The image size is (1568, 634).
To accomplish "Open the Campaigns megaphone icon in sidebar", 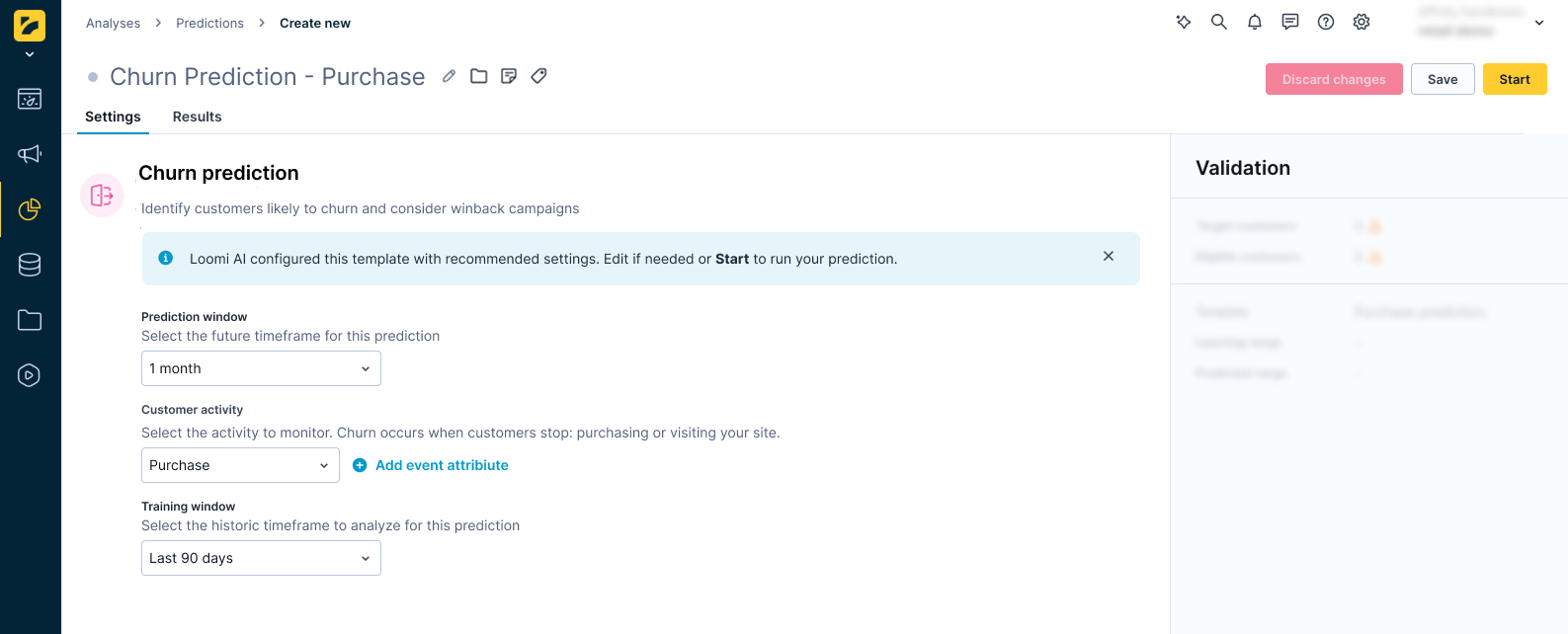I will click(x=30, y=154).
